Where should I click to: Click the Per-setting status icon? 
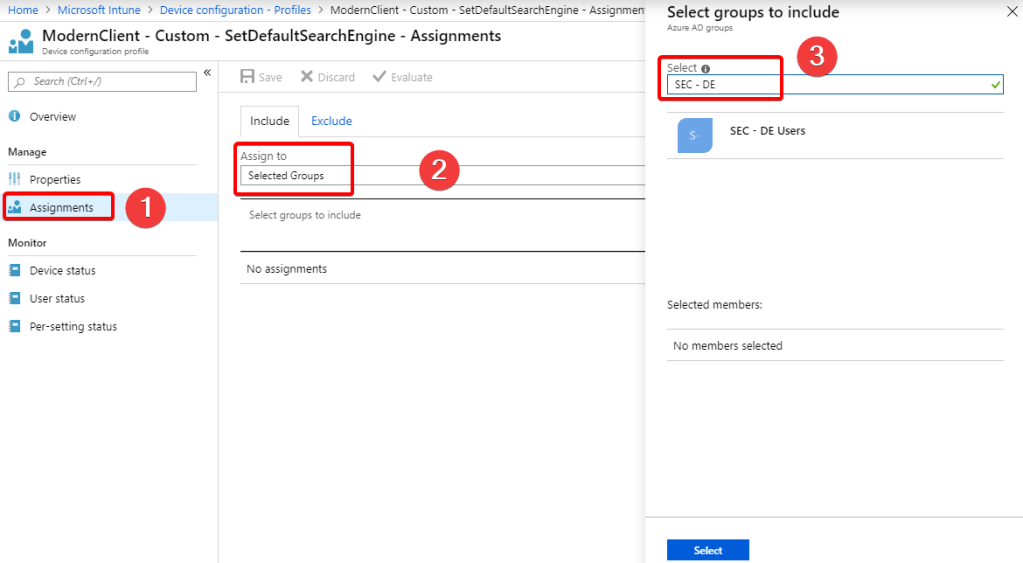(15, 327)
